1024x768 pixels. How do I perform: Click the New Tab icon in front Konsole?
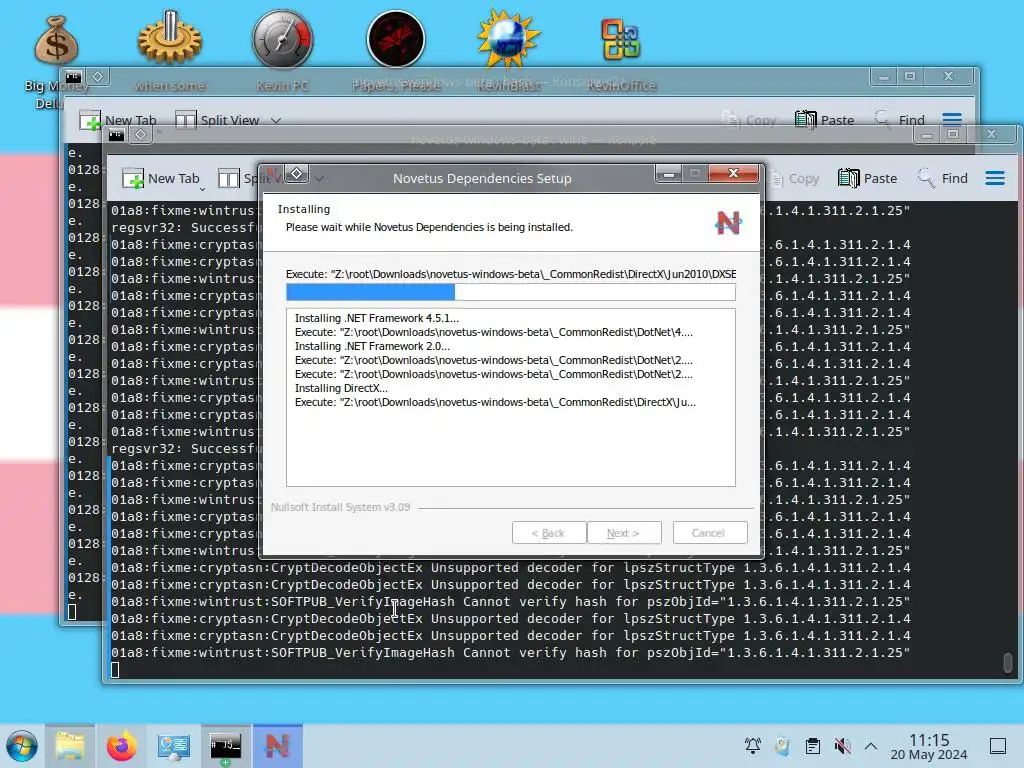(x=133, y=178)
